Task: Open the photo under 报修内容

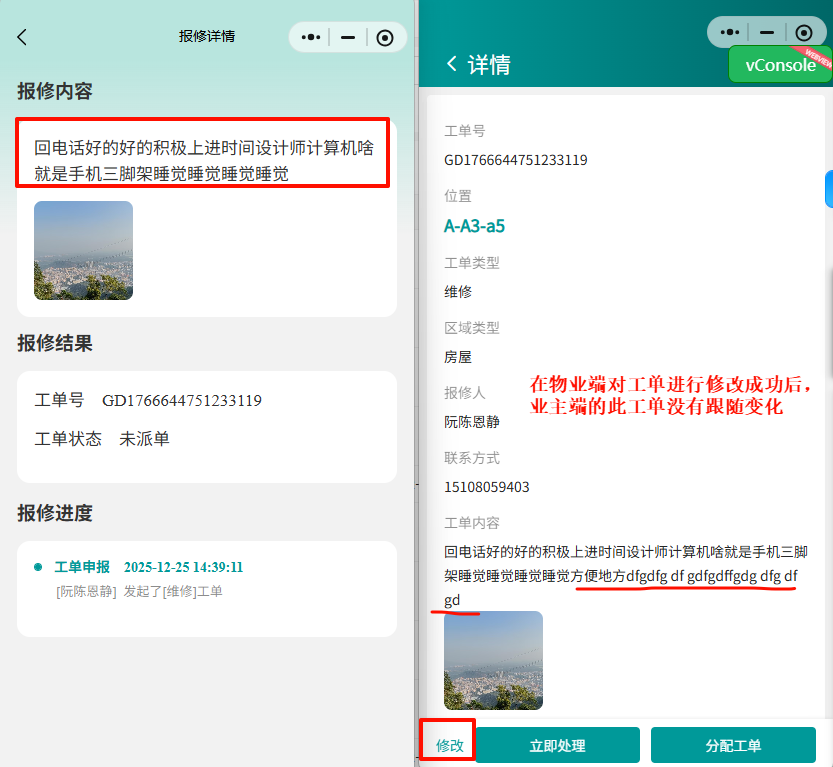Action: point(83,250)
